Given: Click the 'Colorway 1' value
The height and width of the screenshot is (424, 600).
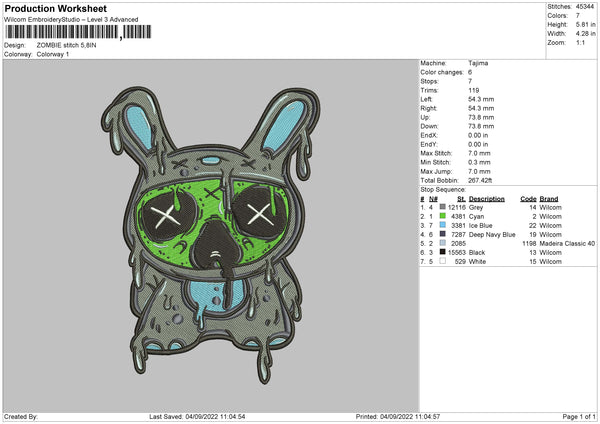Looking at the screenshot, I should (53, 54).
